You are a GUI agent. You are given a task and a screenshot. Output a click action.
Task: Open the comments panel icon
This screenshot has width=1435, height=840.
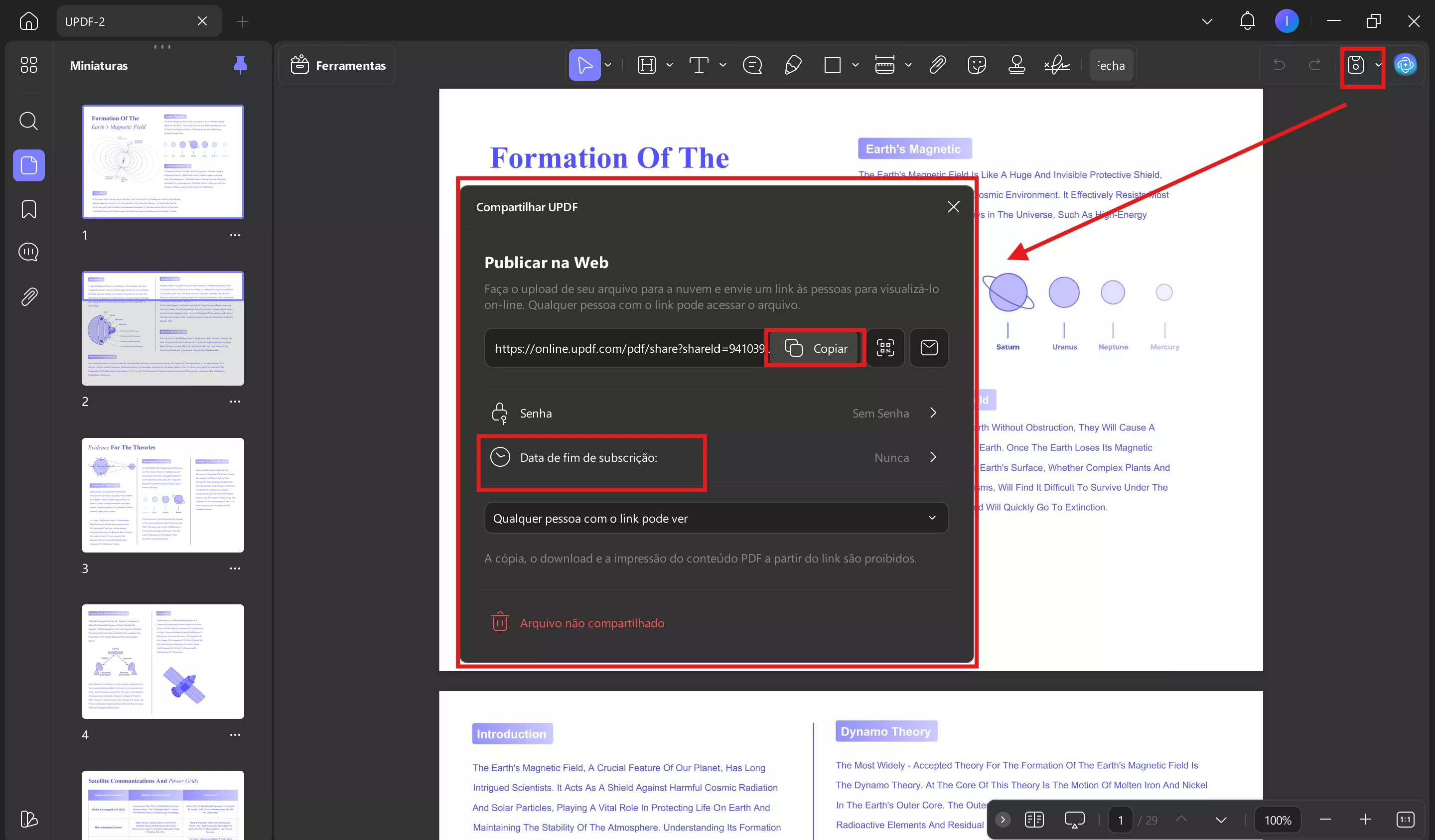(28, 252)
